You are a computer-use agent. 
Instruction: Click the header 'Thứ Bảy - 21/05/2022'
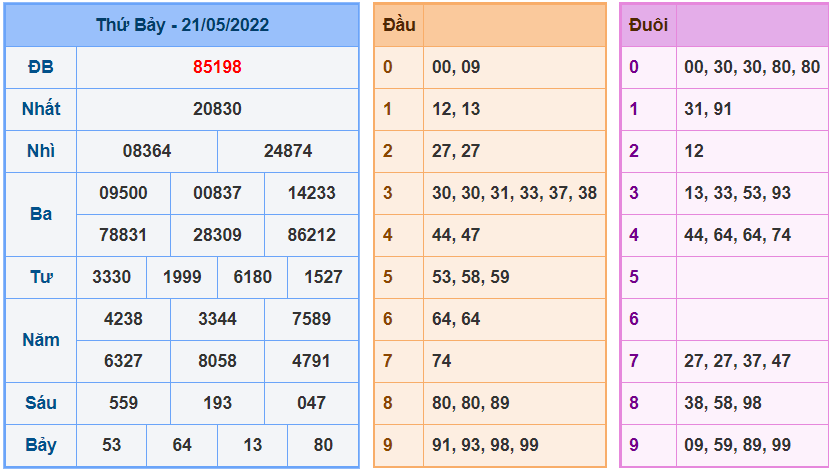pyautogui.click(x=182, y=25)
